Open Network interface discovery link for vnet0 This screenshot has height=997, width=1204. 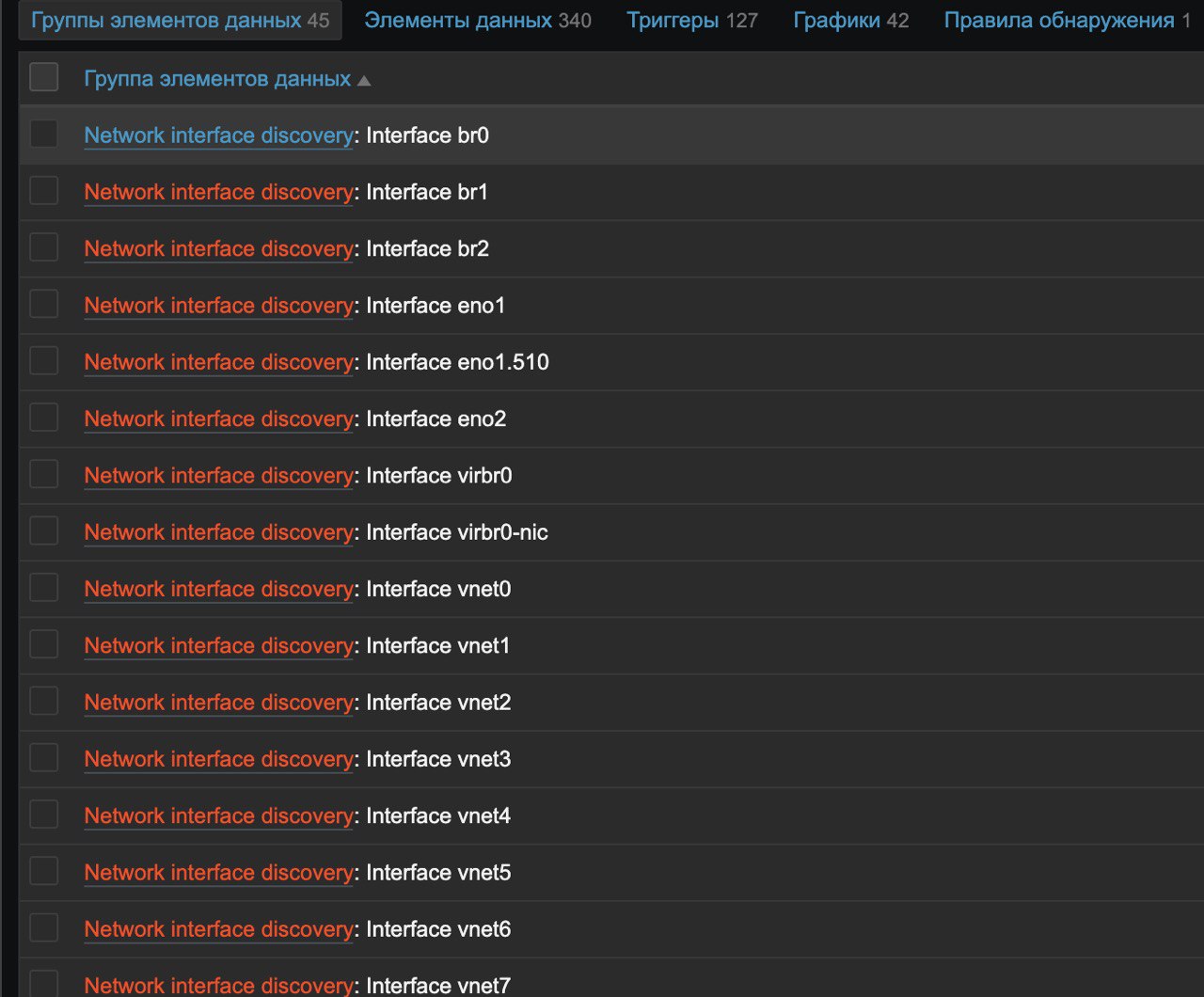tap(218, 589)
